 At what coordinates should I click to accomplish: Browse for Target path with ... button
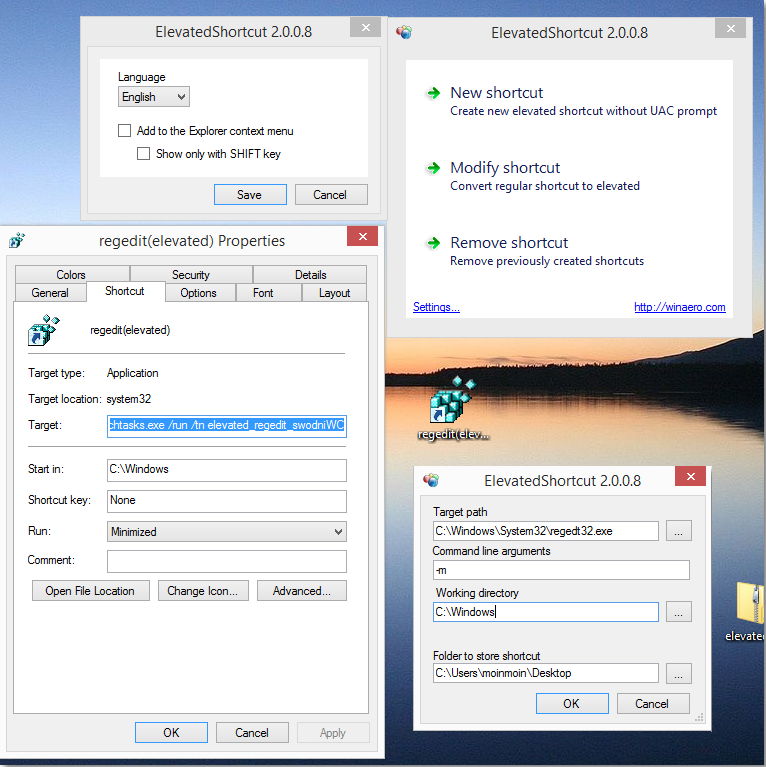[679, 531]
